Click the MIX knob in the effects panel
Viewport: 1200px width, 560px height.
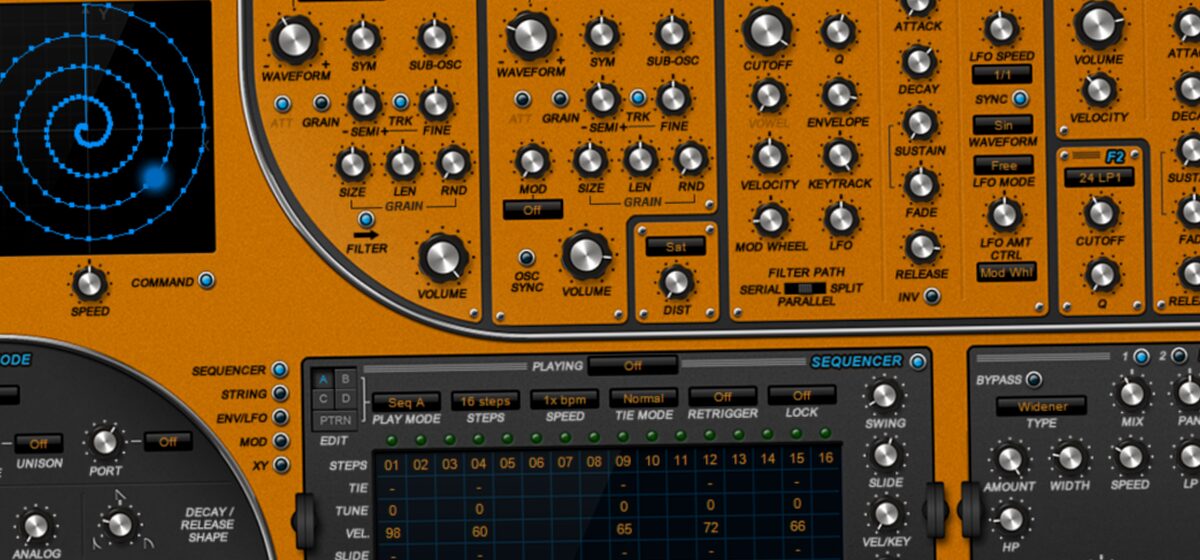pos(1132,393)
